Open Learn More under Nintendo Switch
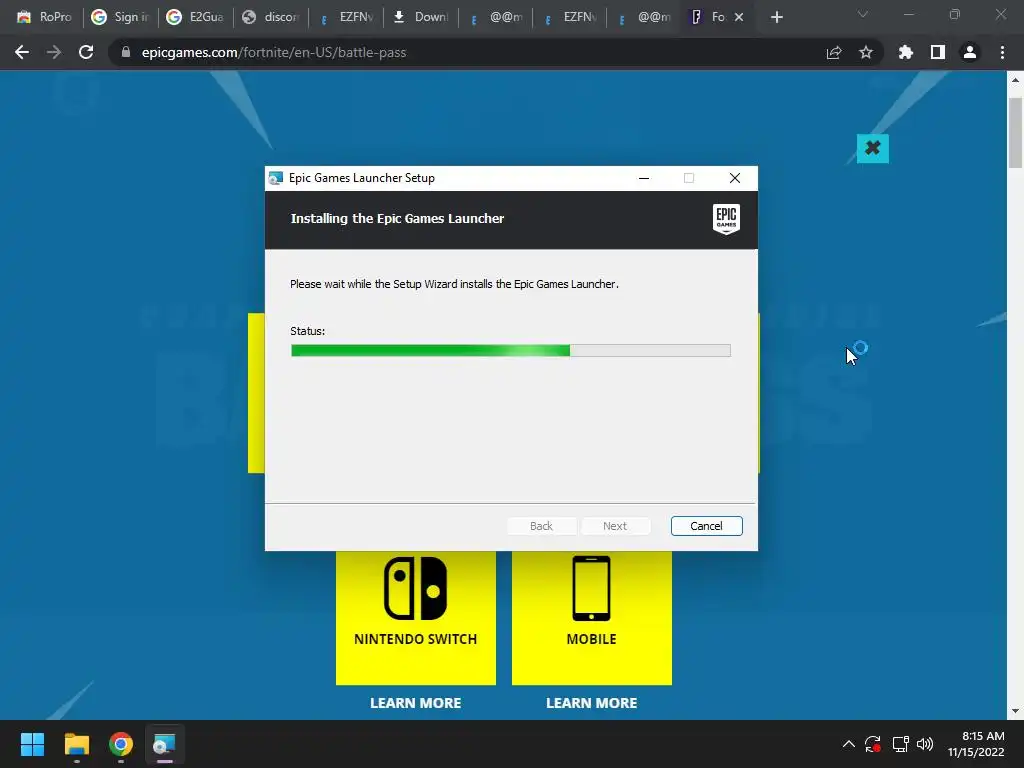The image size is (1024, 768). point(415,703)
